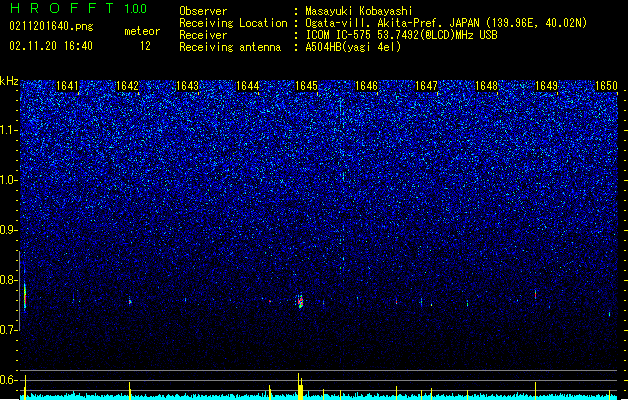The width and height of the screenshot is (629, 400).
Task: Click the 1644 time marker
Action: pos(248,86)
